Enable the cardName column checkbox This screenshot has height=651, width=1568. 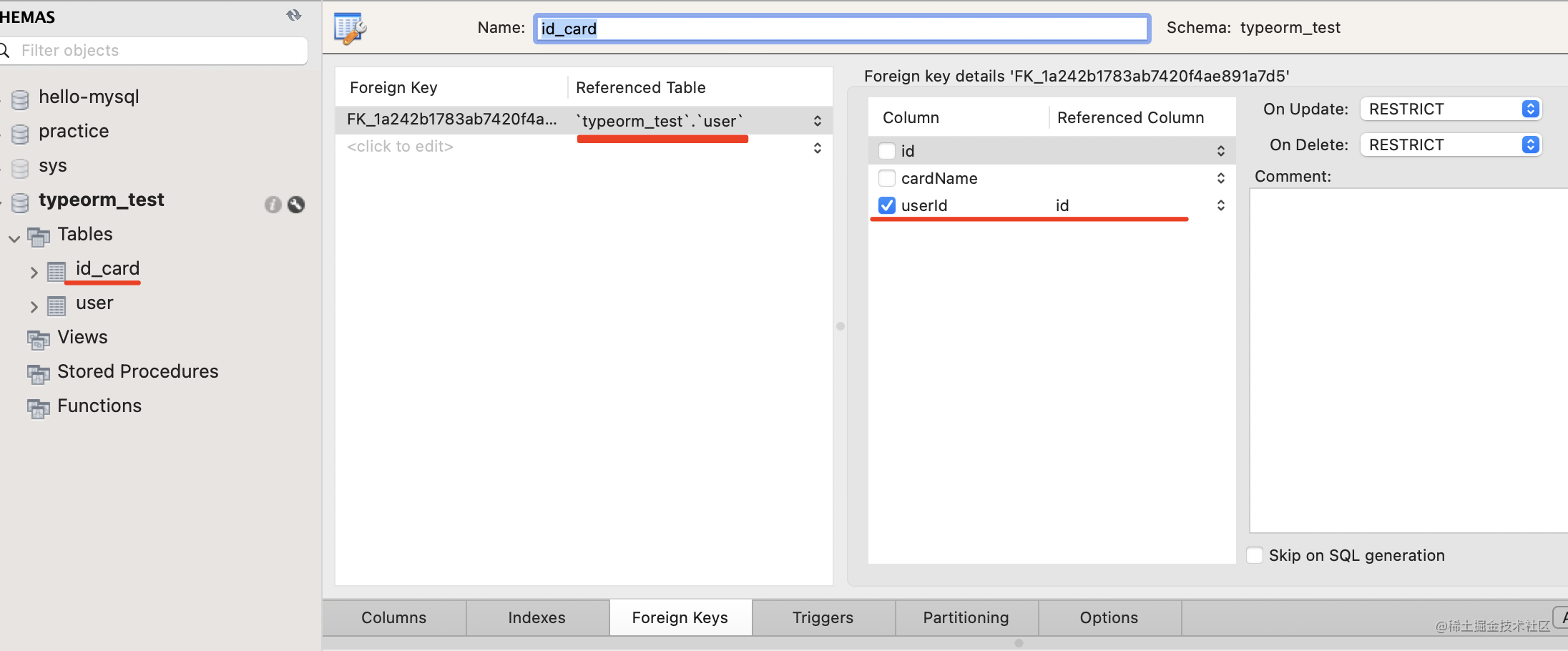click(887, 178)
